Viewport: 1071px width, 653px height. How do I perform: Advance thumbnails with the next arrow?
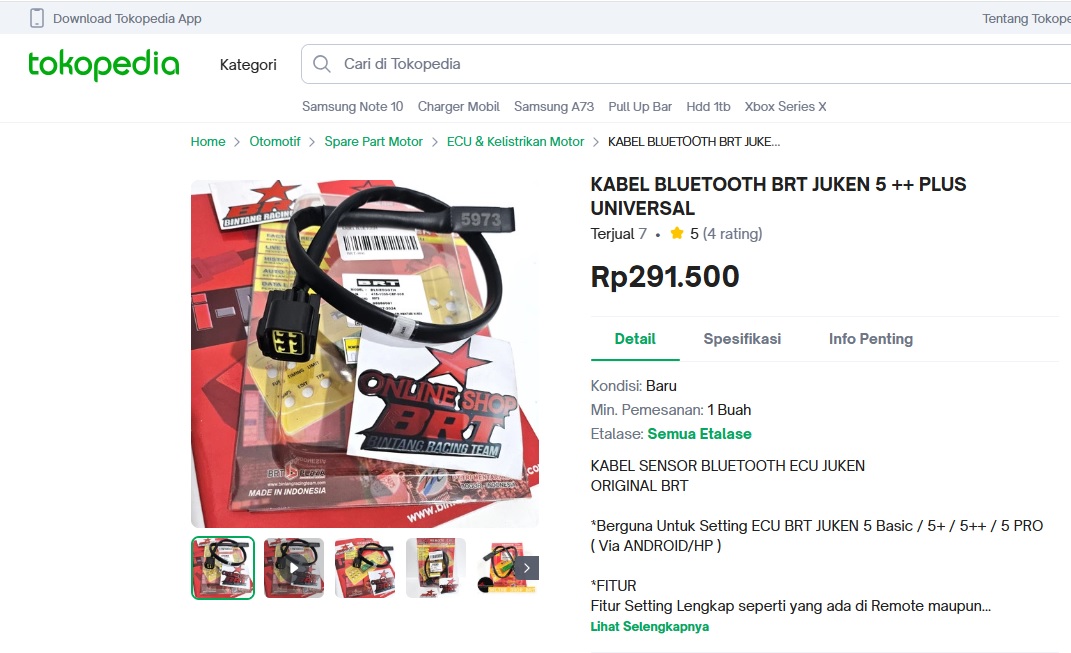pyautogui.click(x=527, y=568)
